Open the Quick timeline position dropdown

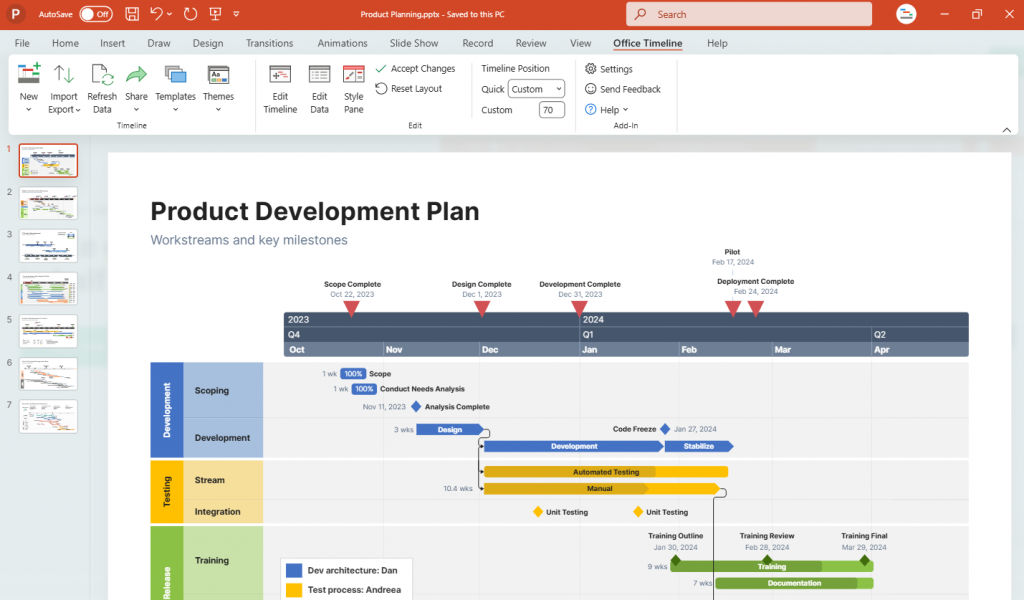536,88
